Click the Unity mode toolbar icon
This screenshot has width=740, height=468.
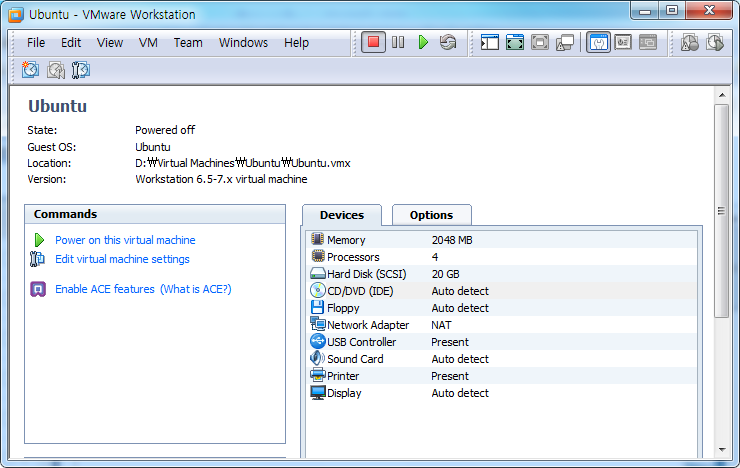(565, 42)
